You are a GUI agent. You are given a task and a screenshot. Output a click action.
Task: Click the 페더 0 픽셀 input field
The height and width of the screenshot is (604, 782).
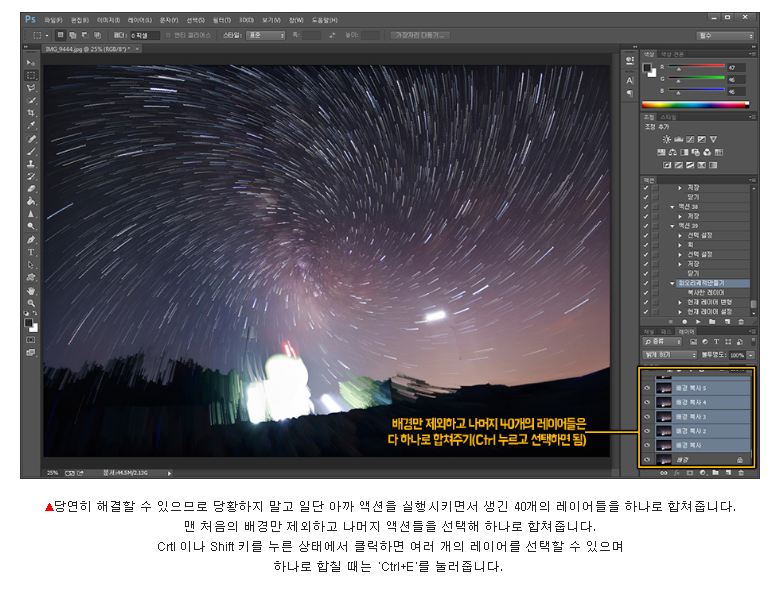coord(145,35)
